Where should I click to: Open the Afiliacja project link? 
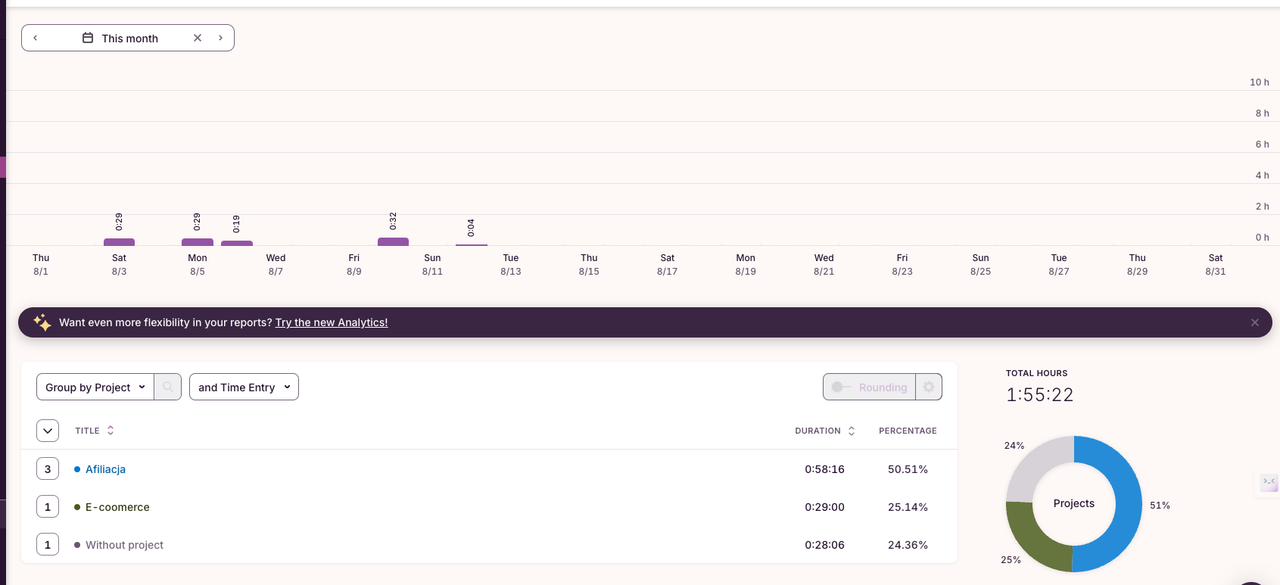[105, 469]
